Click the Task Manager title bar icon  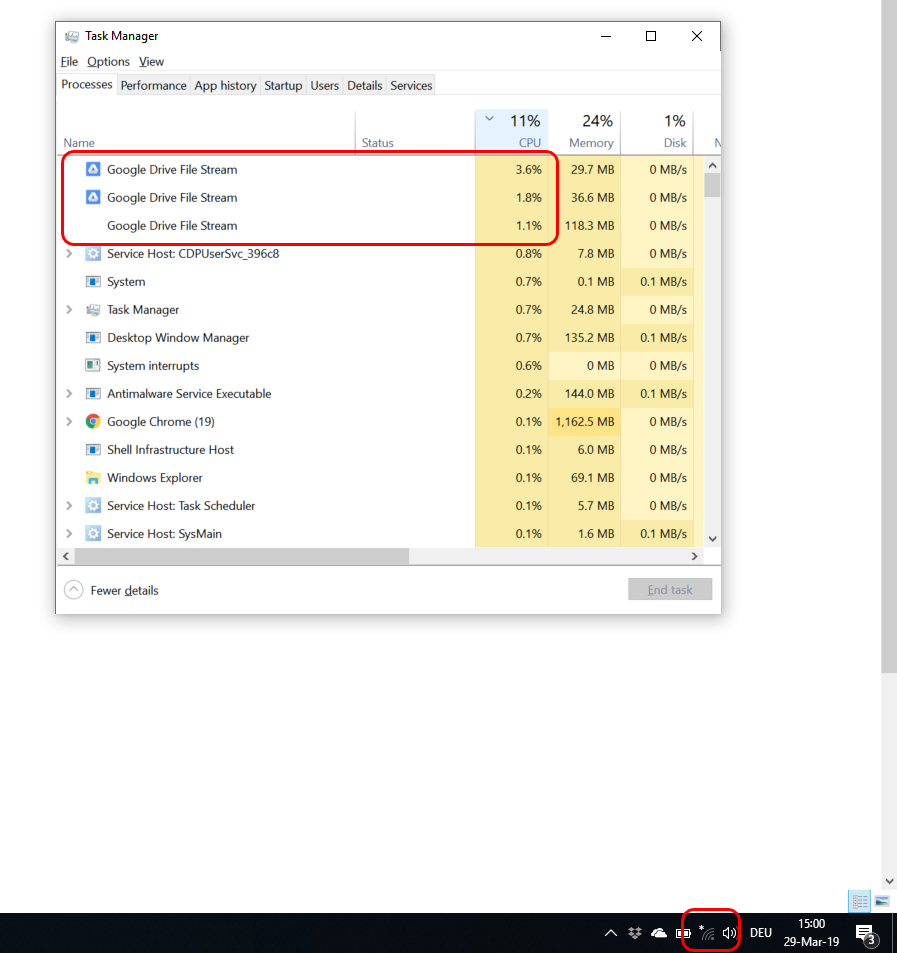pos(72,36)
